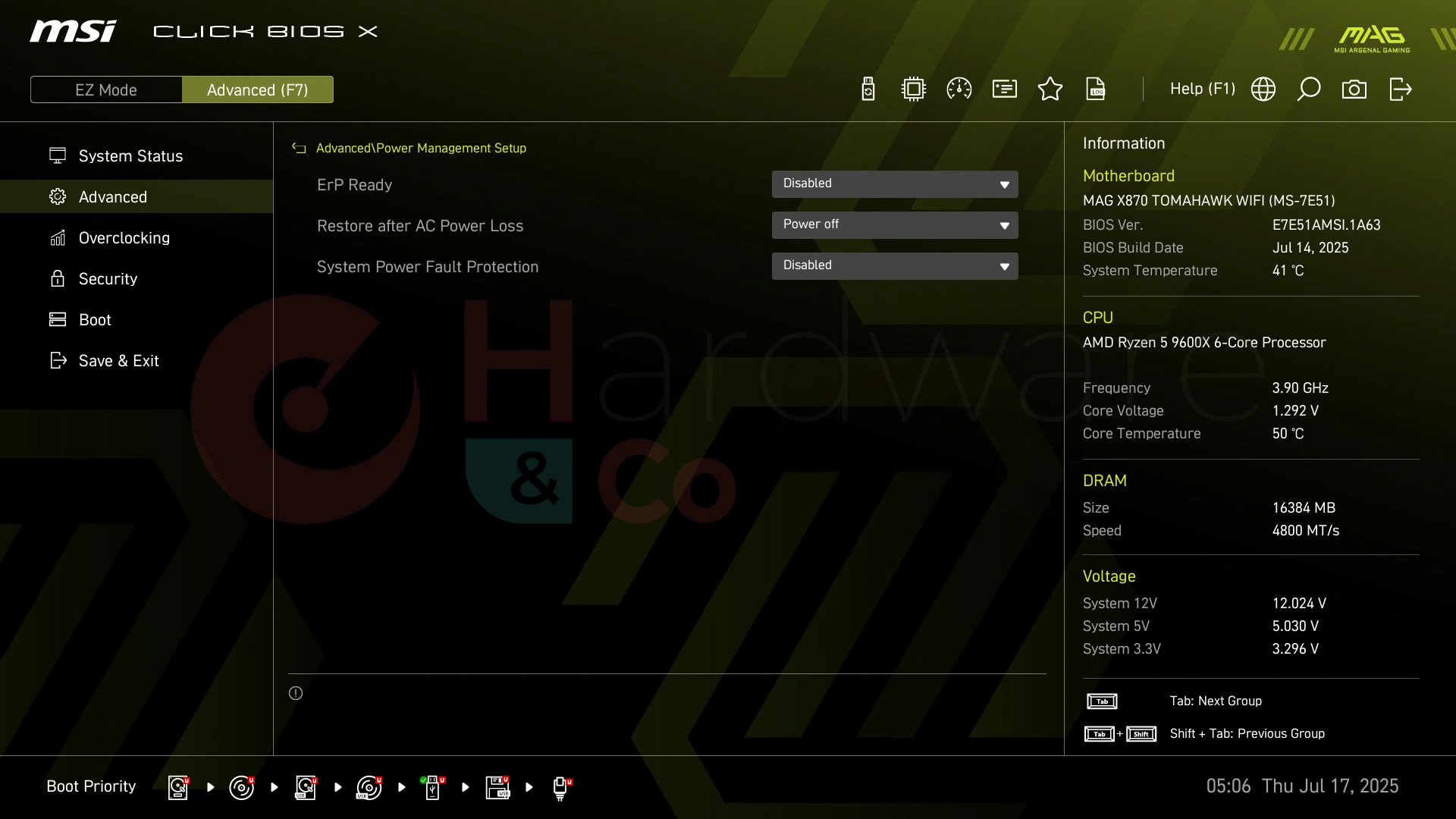
Task: Open the LOG file icon
Action: click(1096, 89)
